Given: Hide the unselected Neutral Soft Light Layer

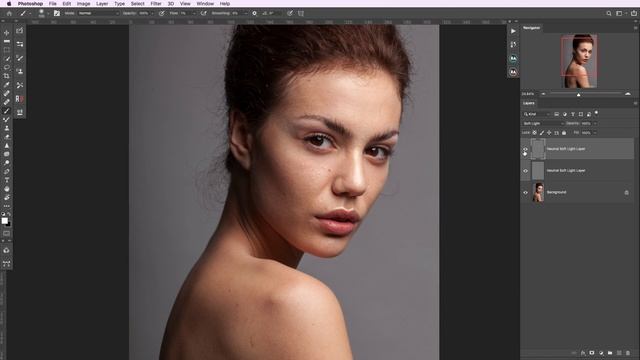Looking at the screenshot, I should pyautogui.click(x=525, y=171).
